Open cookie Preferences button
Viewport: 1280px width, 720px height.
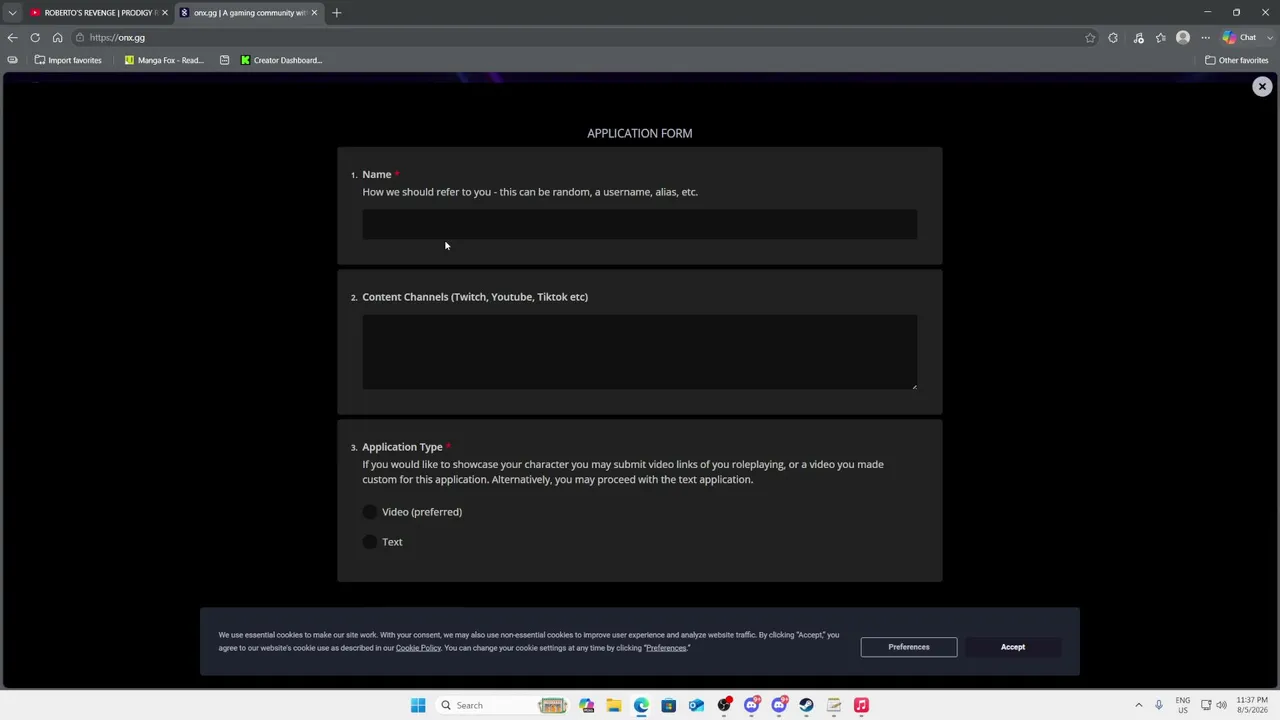(x=908, y=647)
